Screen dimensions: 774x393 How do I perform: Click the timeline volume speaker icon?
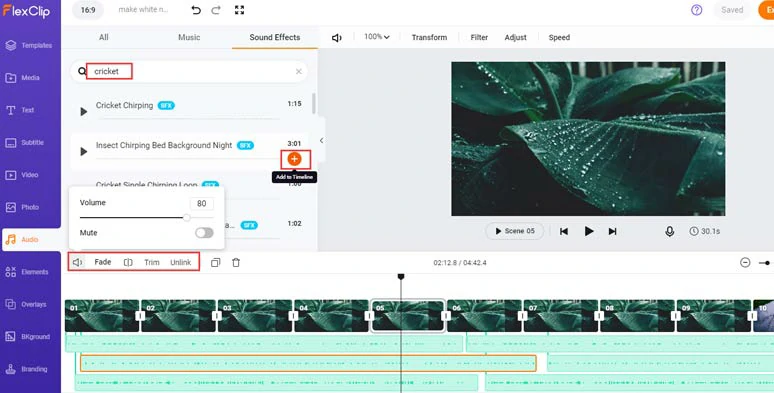click(x=77, y=262)
